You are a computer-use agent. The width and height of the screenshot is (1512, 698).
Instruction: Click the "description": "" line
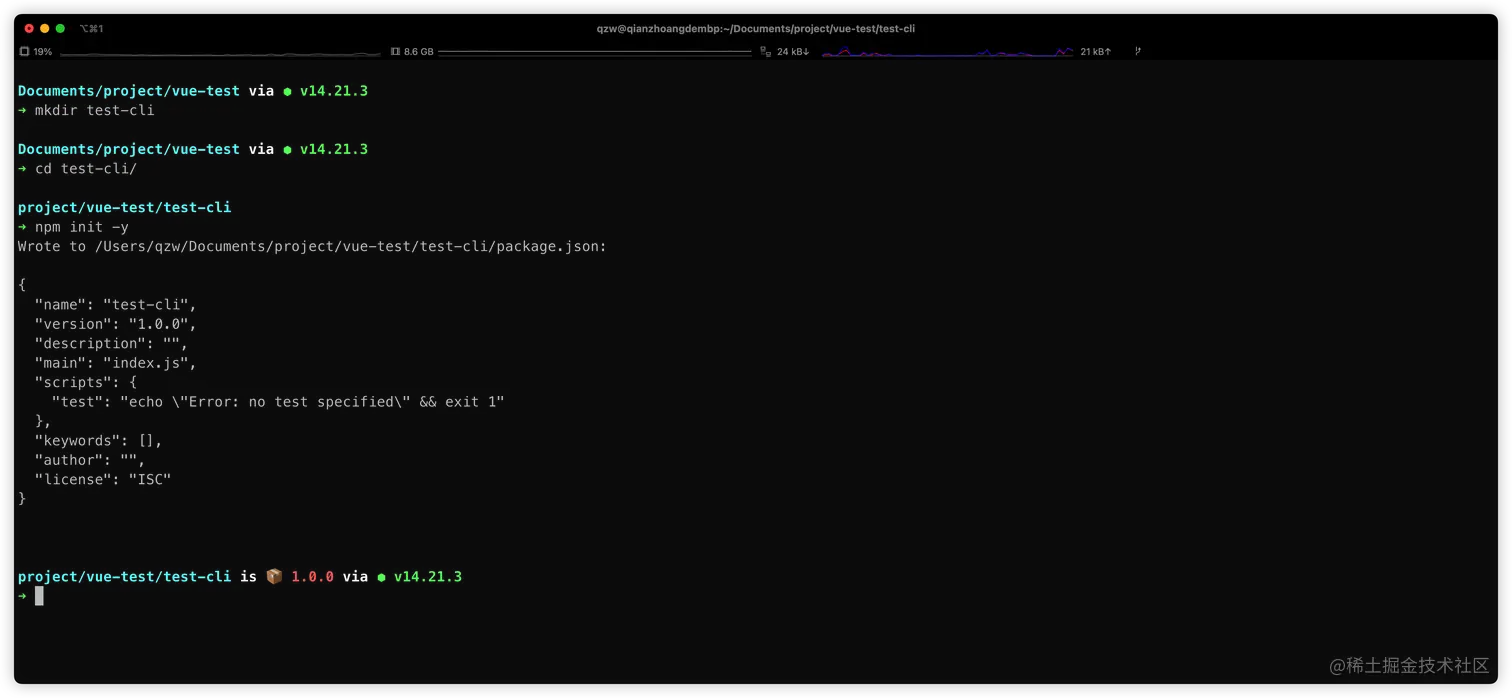111,343
